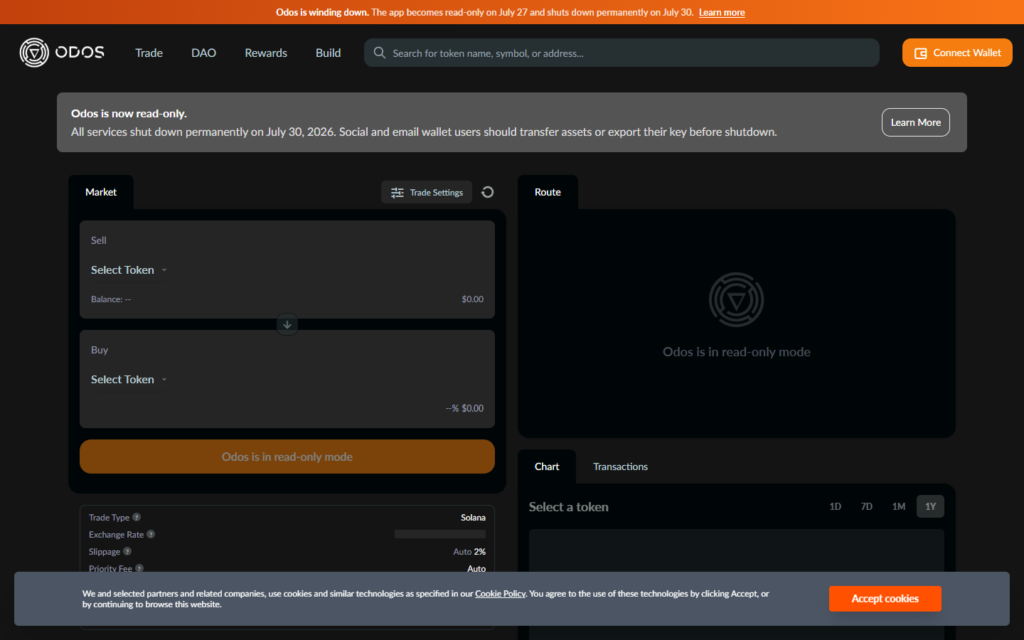Select the 1D chart range
1024x640 pixels.
pos(835,506)
